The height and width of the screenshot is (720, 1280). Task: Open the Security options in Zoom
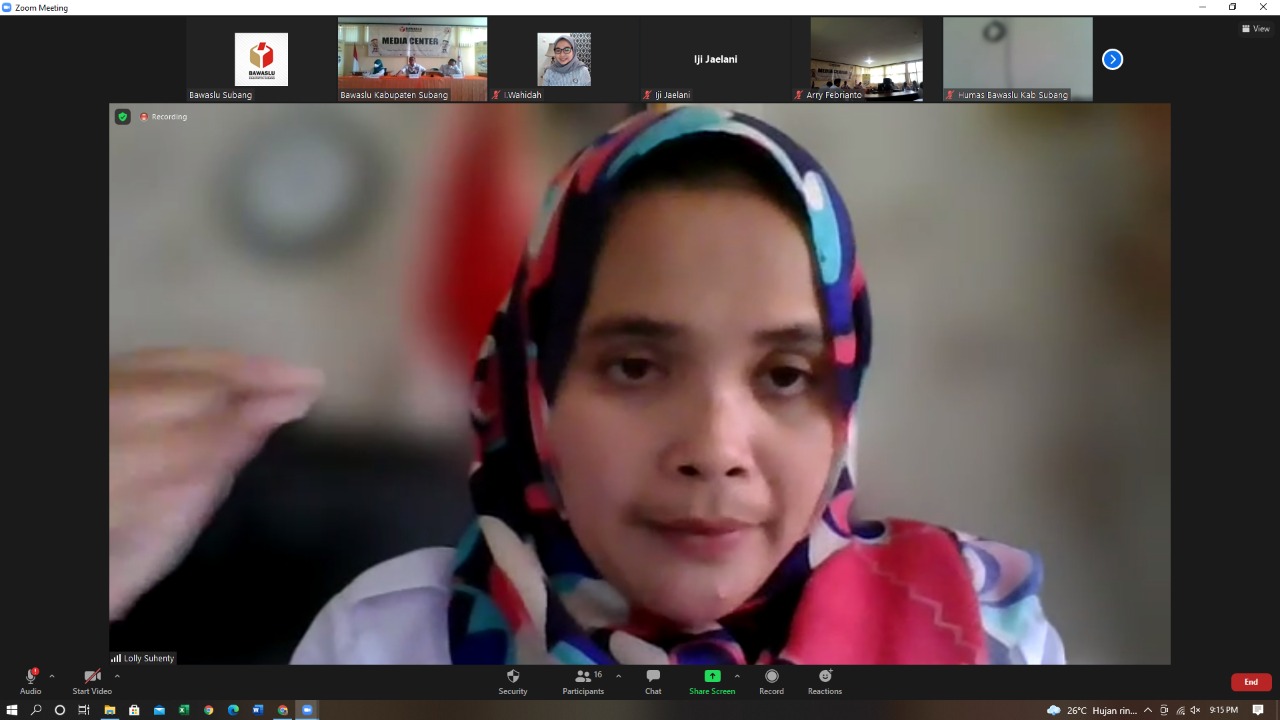(512, 682)
